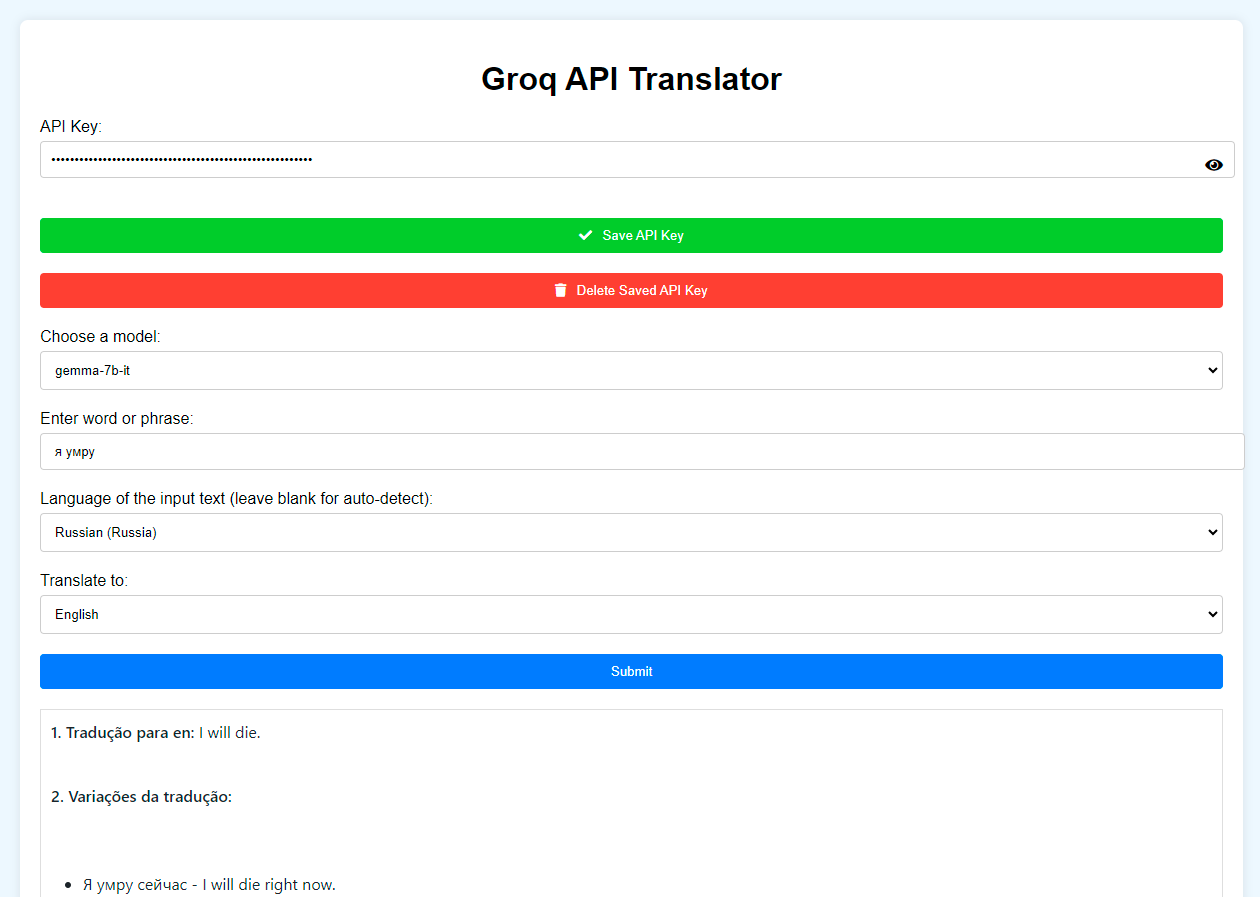Click the 'Language of the input text' label

click(236, 498)
